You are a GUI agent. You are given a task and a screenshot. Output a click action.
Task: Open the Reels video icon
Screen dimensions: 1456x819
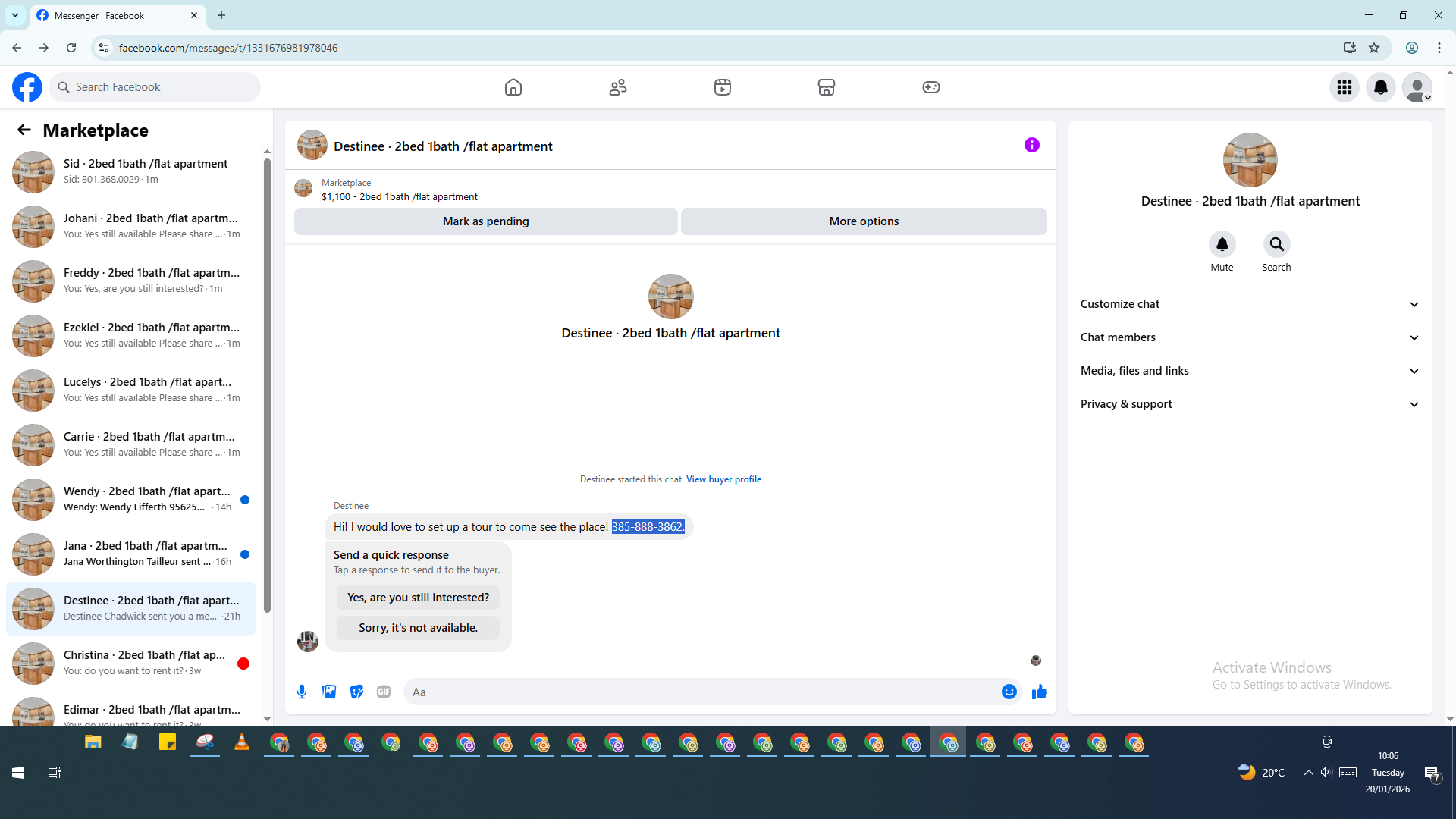(723, 87)
